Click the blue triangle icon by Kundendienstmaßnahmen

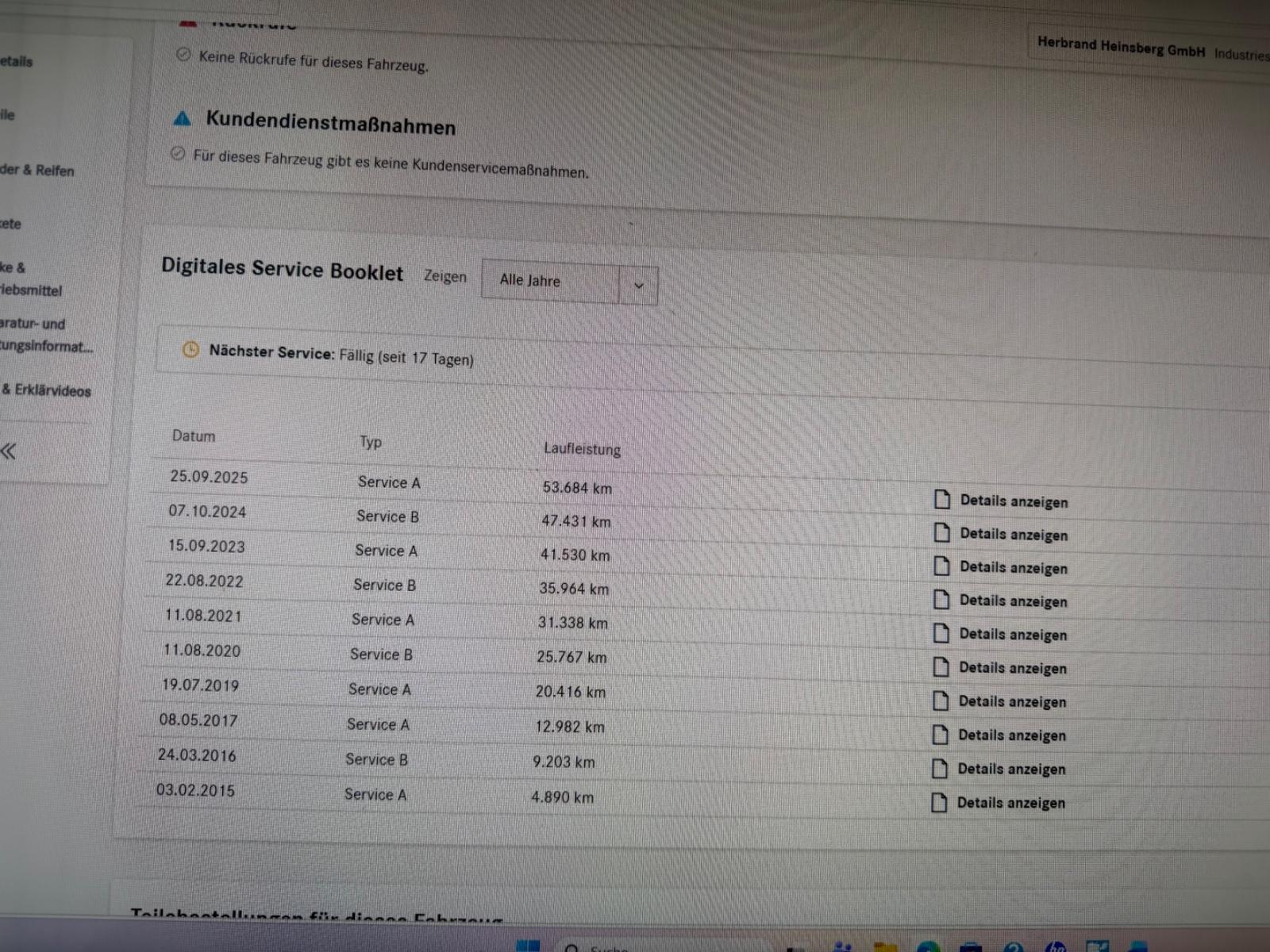[x=183, y=118]
